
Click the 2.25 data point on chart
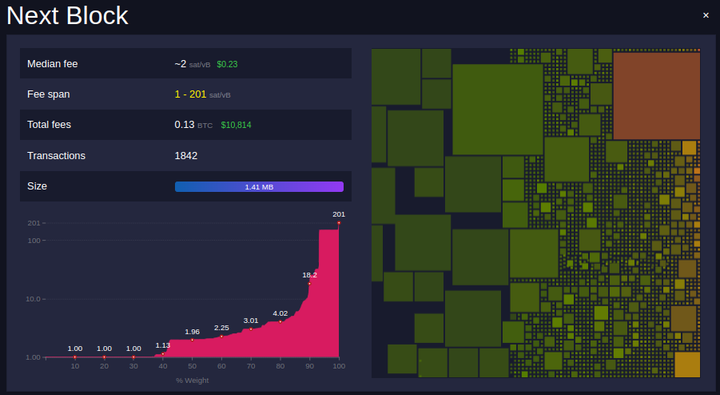[221, 336]
